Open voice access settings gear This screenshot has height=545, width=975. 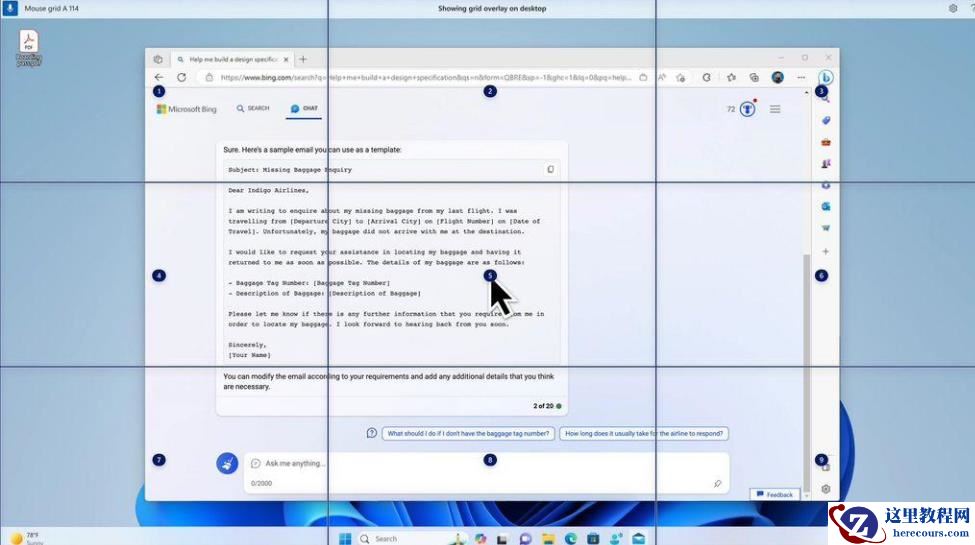click(x=953, y=8)
